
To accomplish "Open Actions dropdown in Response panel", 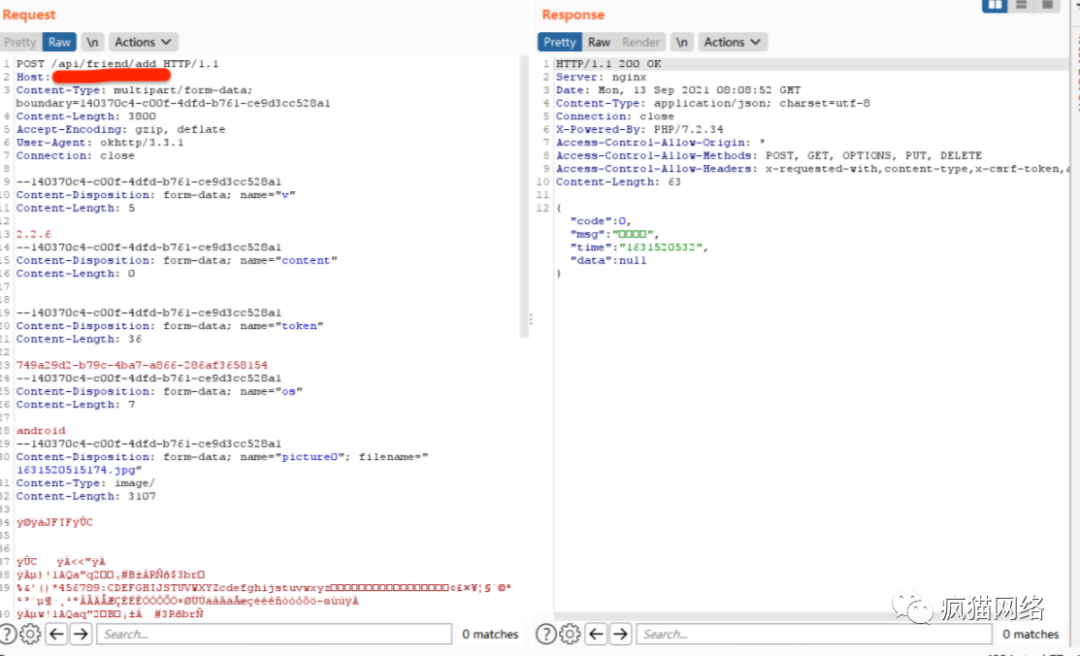I will coord(732,42).
